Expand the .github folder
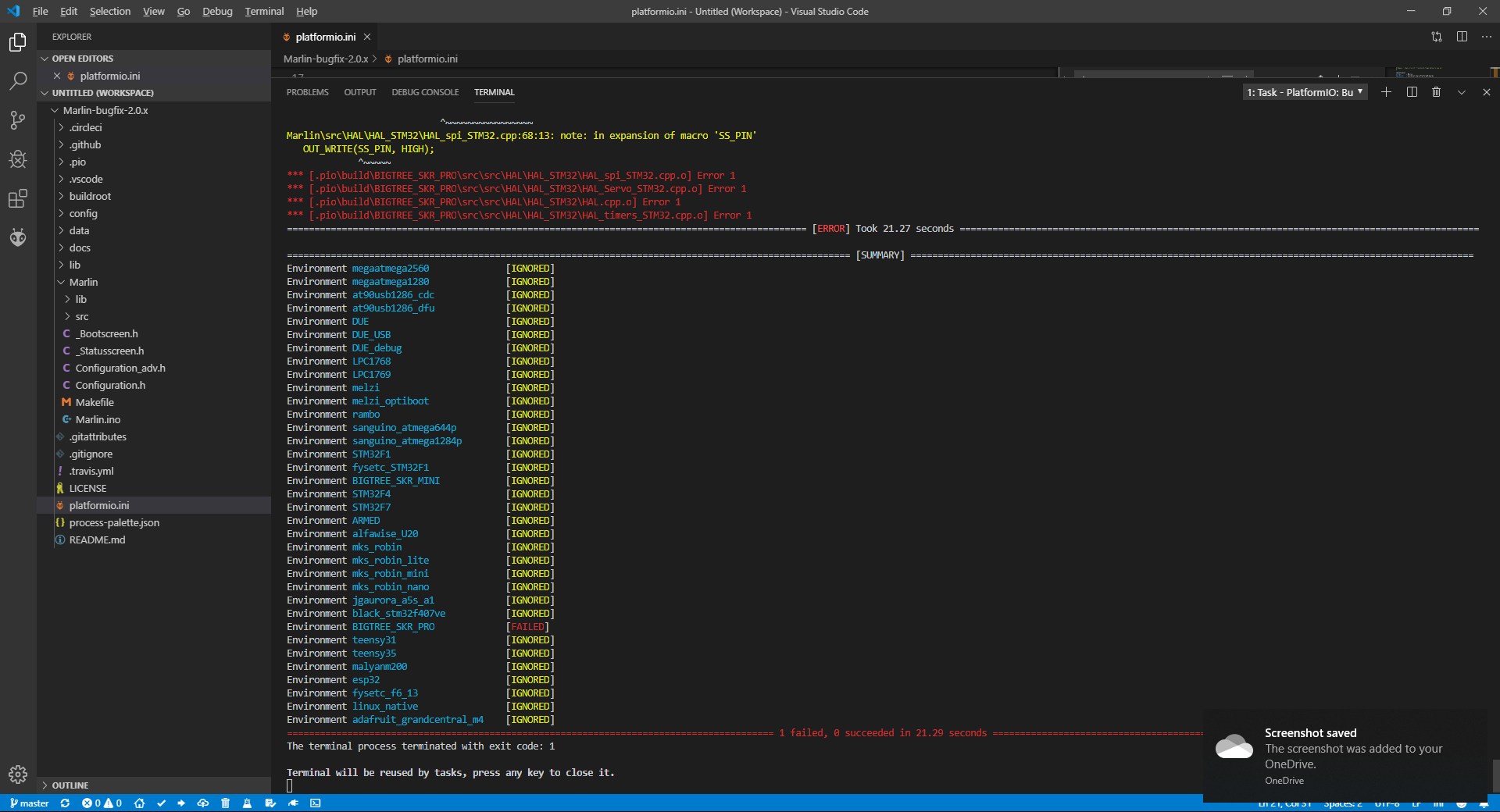The image size is (1500, 812). 154,144
